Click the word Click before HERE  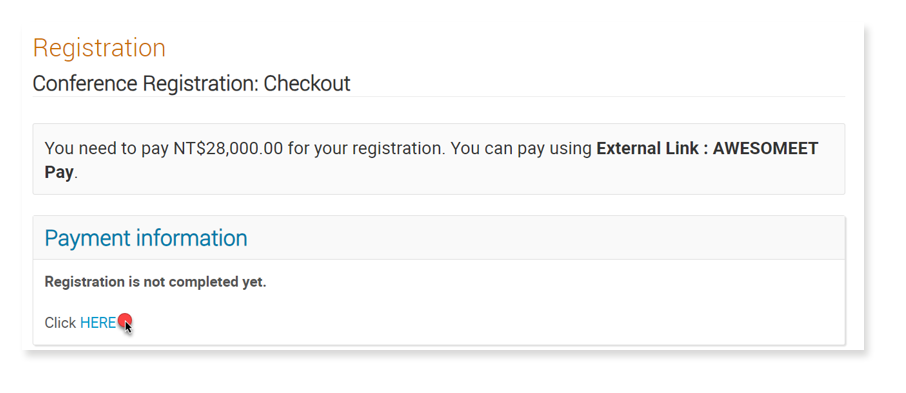pyautogui.click(x=60, y=323)
